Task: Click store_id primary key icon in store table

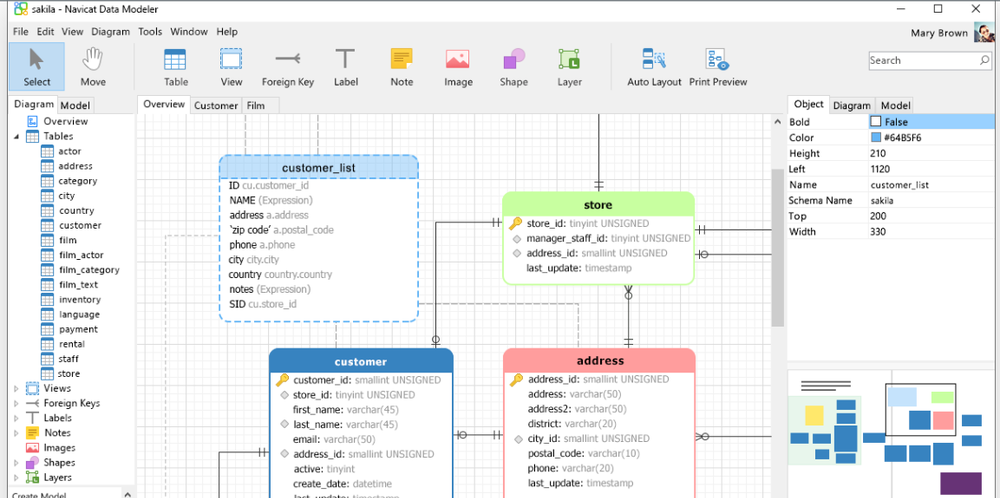Action: tap(515, 223)
